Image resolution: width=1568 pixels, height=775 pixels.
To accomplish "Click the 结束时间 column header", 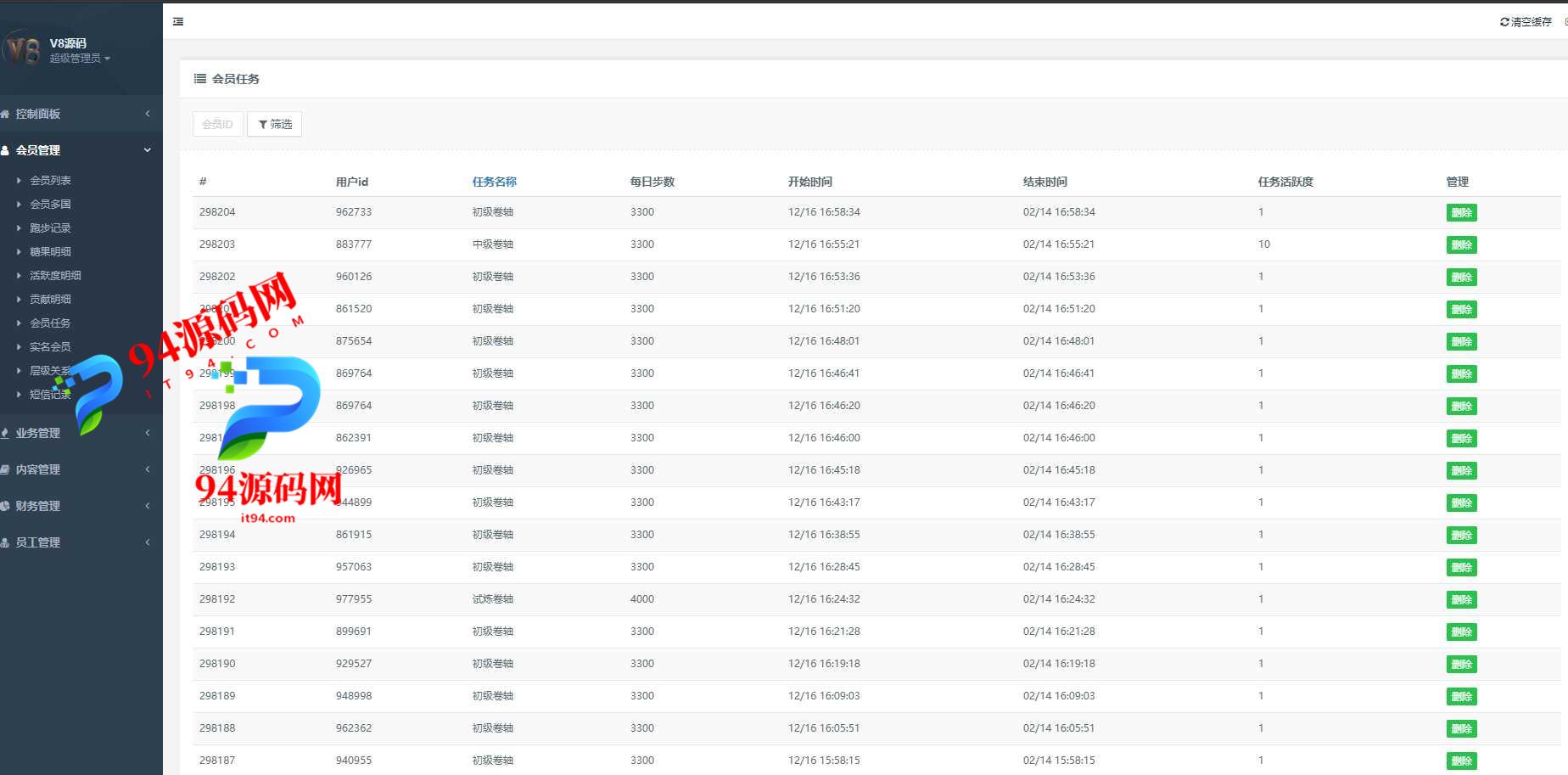I will pos(1045,182).
